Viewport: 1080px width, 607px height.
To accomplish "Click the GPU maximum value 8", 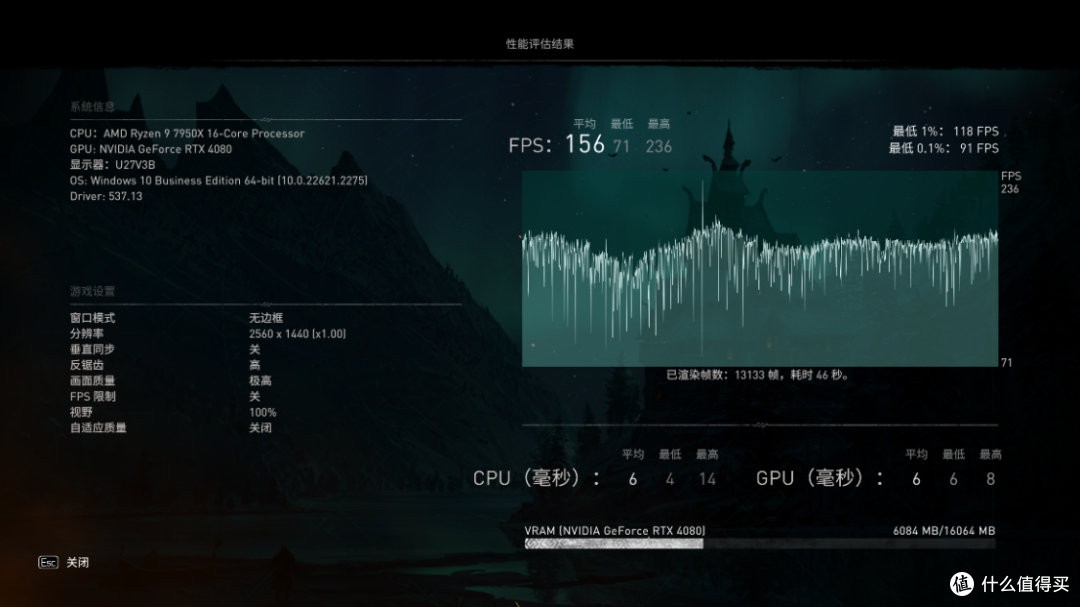I will [x=990, y=480].
